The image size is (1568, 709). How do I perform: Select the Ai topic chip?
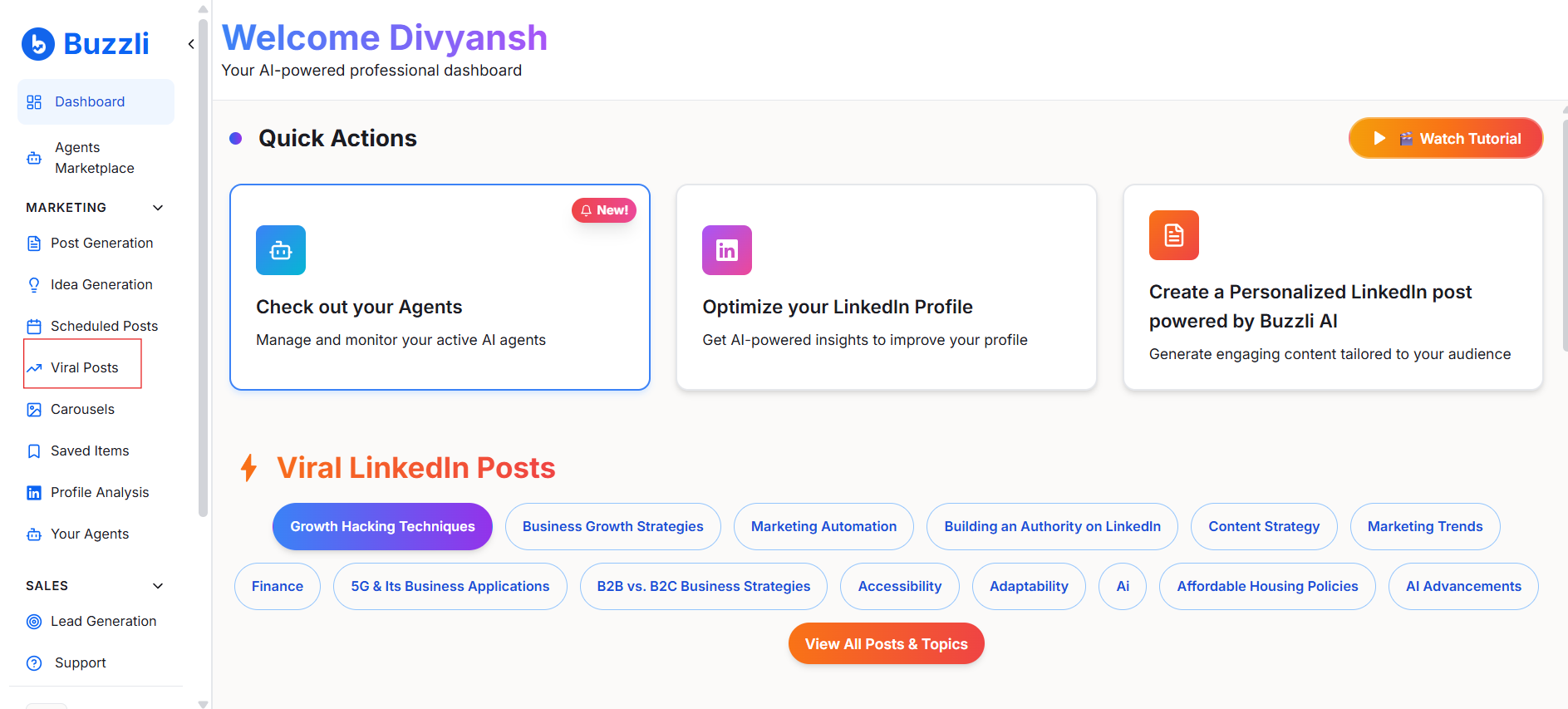click(x=1123, y=586)
